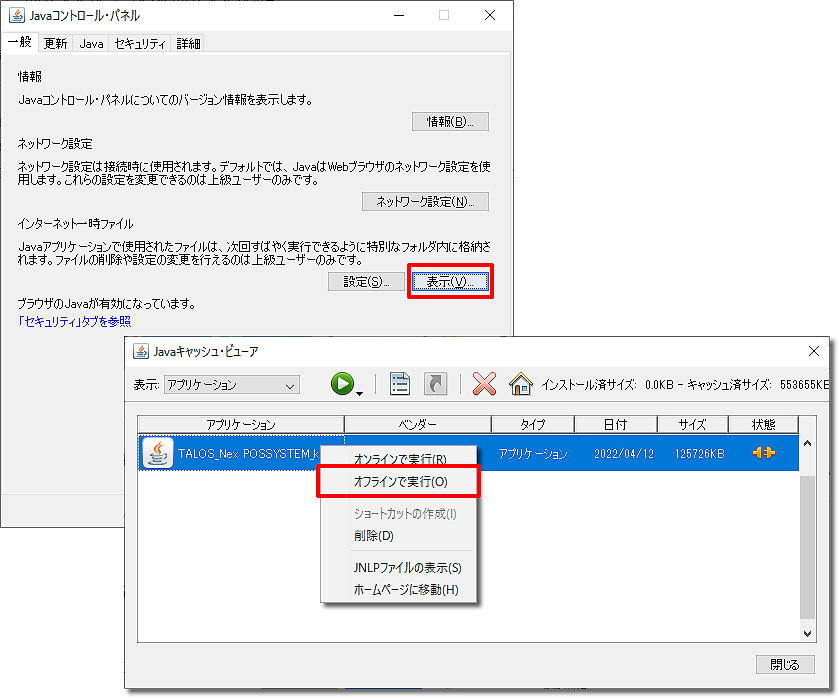Click the 表示(V) button under インターネット一時ファイル
The image size is (838, 697).
449,281
